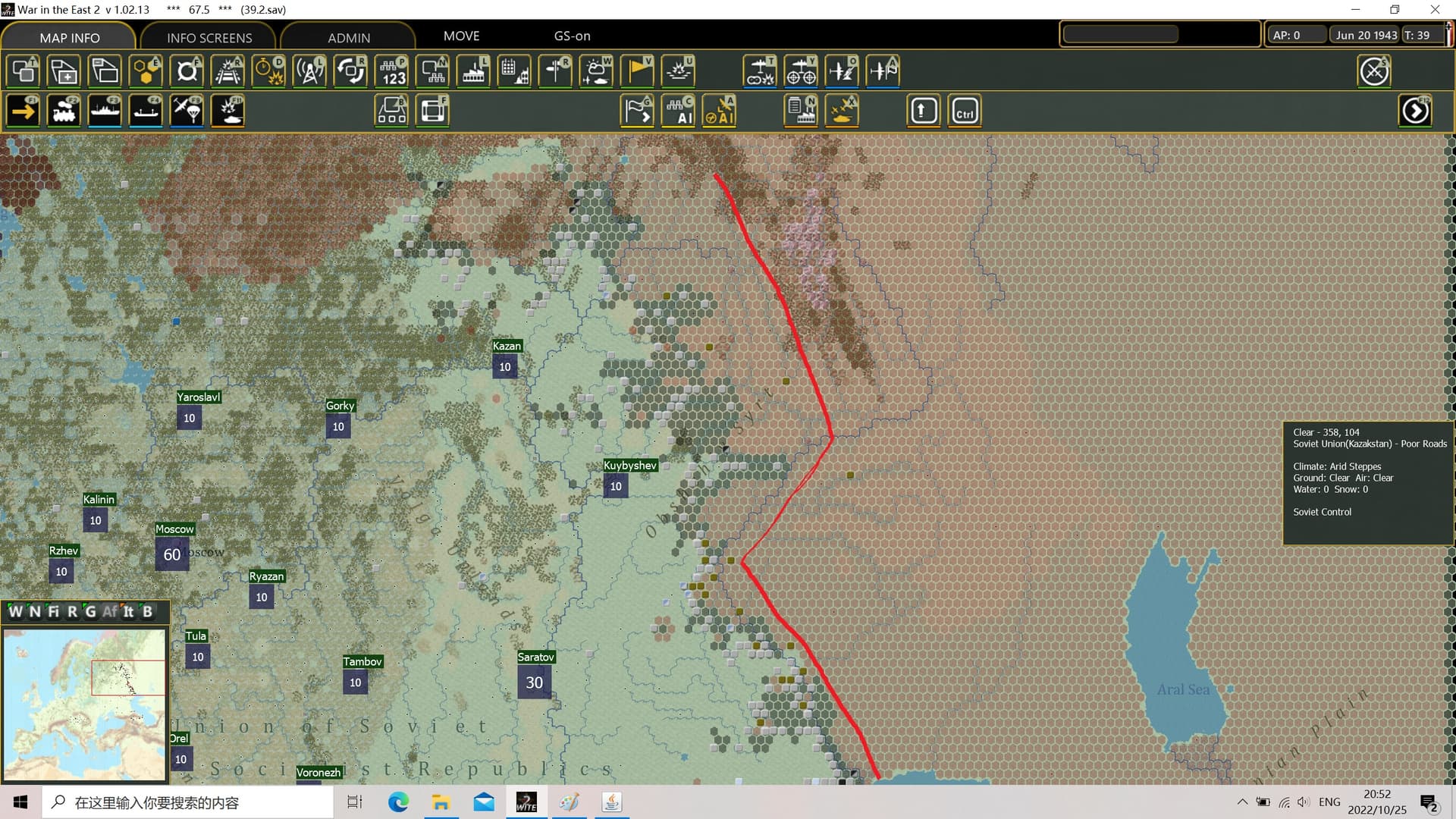The image size is (1456, 819).
Task: Click the Windows taskbar search box
Action: pos(187,802)
